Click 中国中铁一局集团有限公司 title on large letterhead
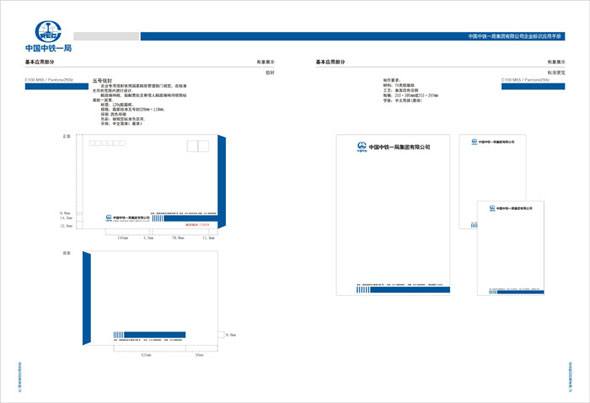This screenshot has height=403, width=590. coord(399,147)
